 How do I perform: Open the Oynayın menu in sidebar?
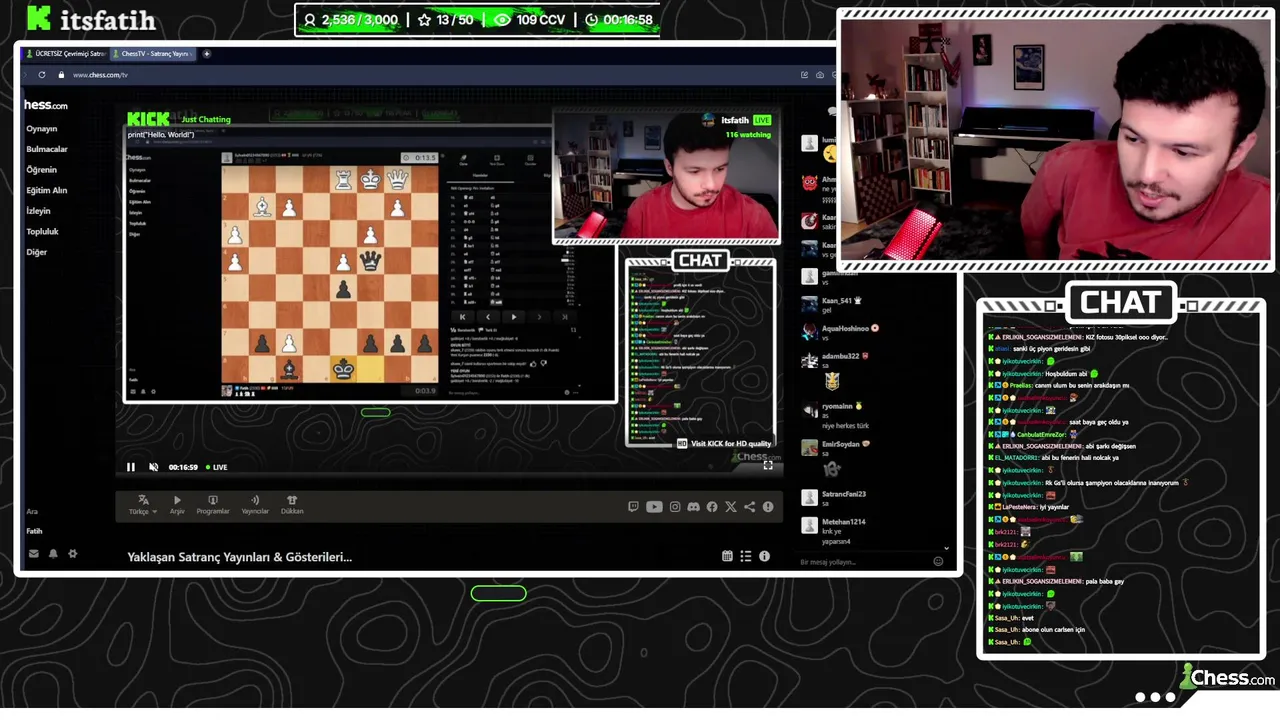click(x=42, y=129)
